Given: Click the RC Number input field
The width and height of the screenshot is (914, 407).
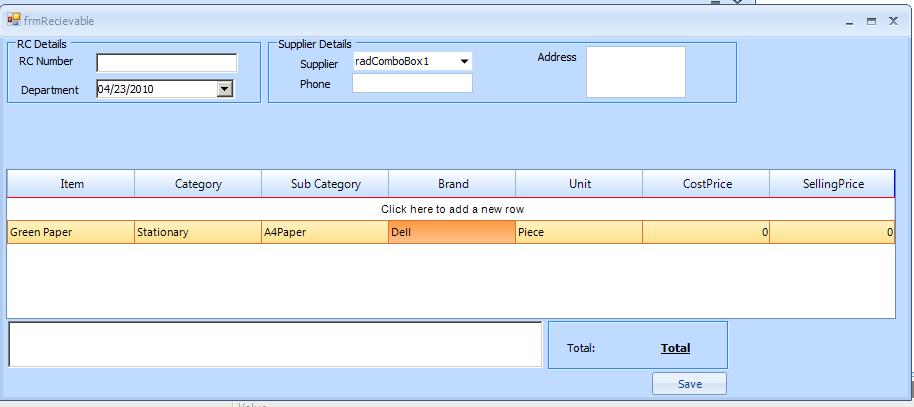Looking at the screenshot, I should coord(166,62).
